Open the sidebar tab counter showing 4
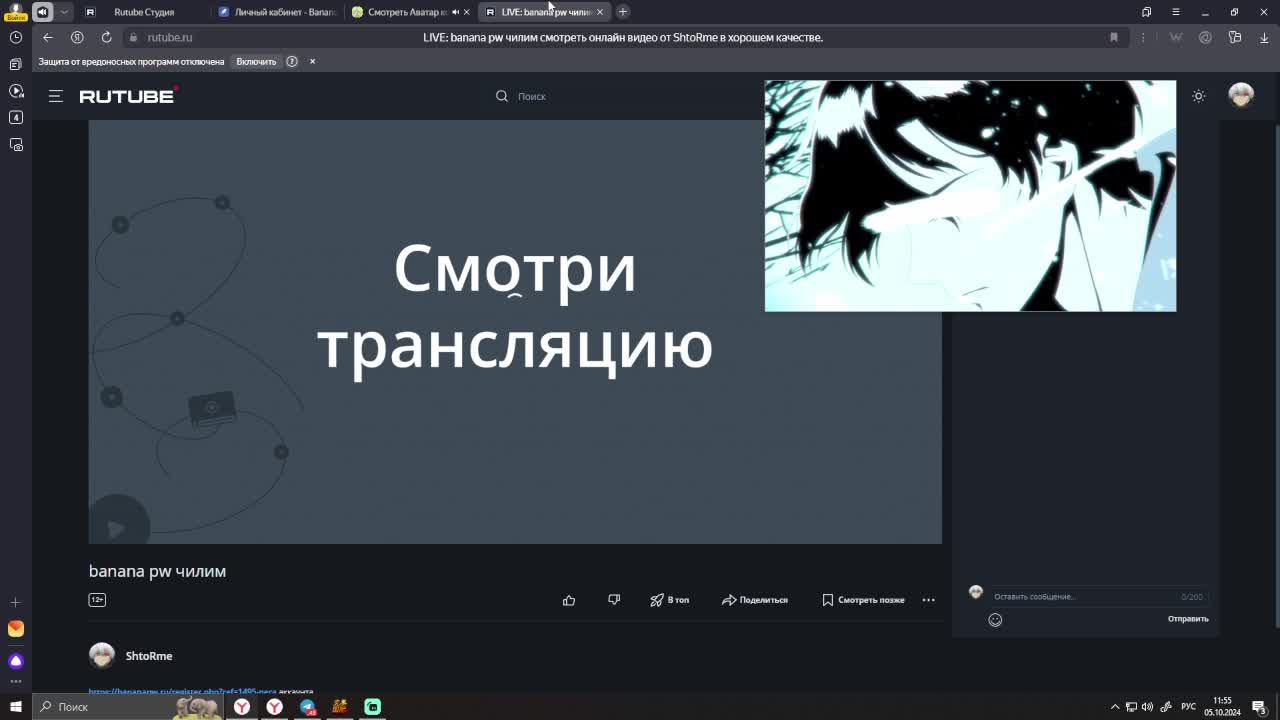This screenshot has height=720, width=1280. [16, 118]
